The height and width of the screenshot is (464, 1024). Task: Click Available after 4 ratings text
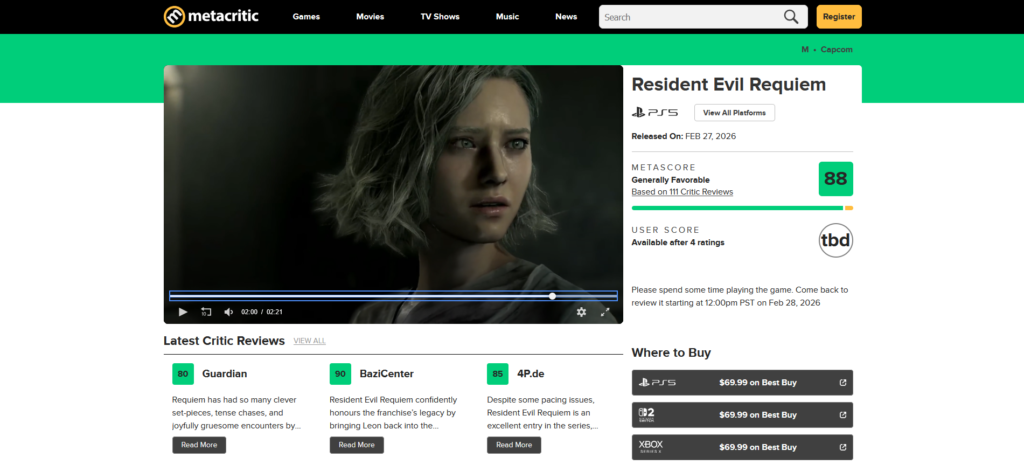click(x=678, y=242)
